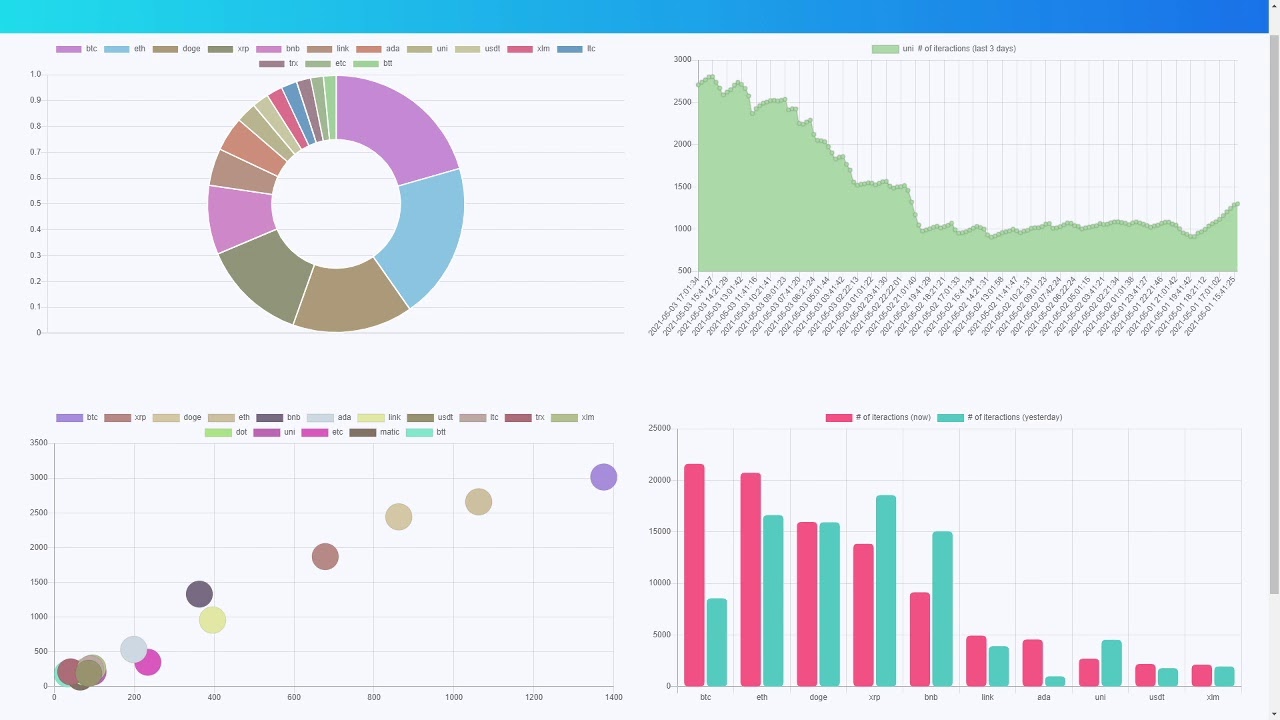Select the pink bnb doughnut segment
Viewport: 1280px width, 720px height.
pos(239,218)
